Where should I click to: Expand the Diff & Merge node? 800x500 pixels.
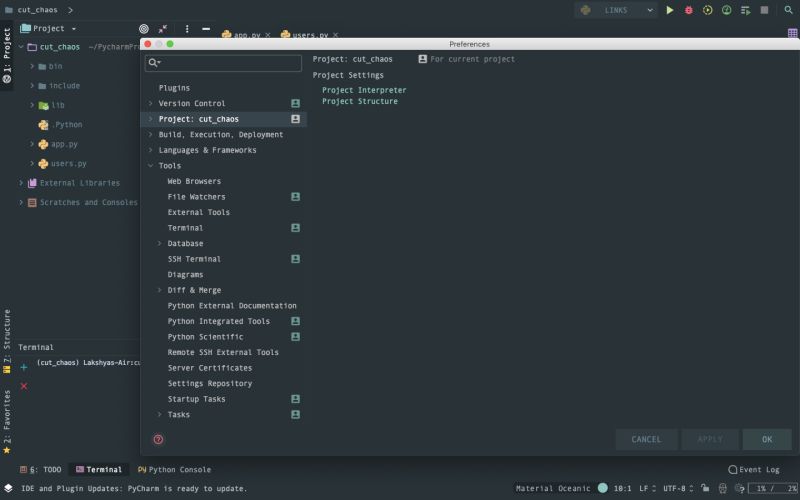(x=159, y=290)
